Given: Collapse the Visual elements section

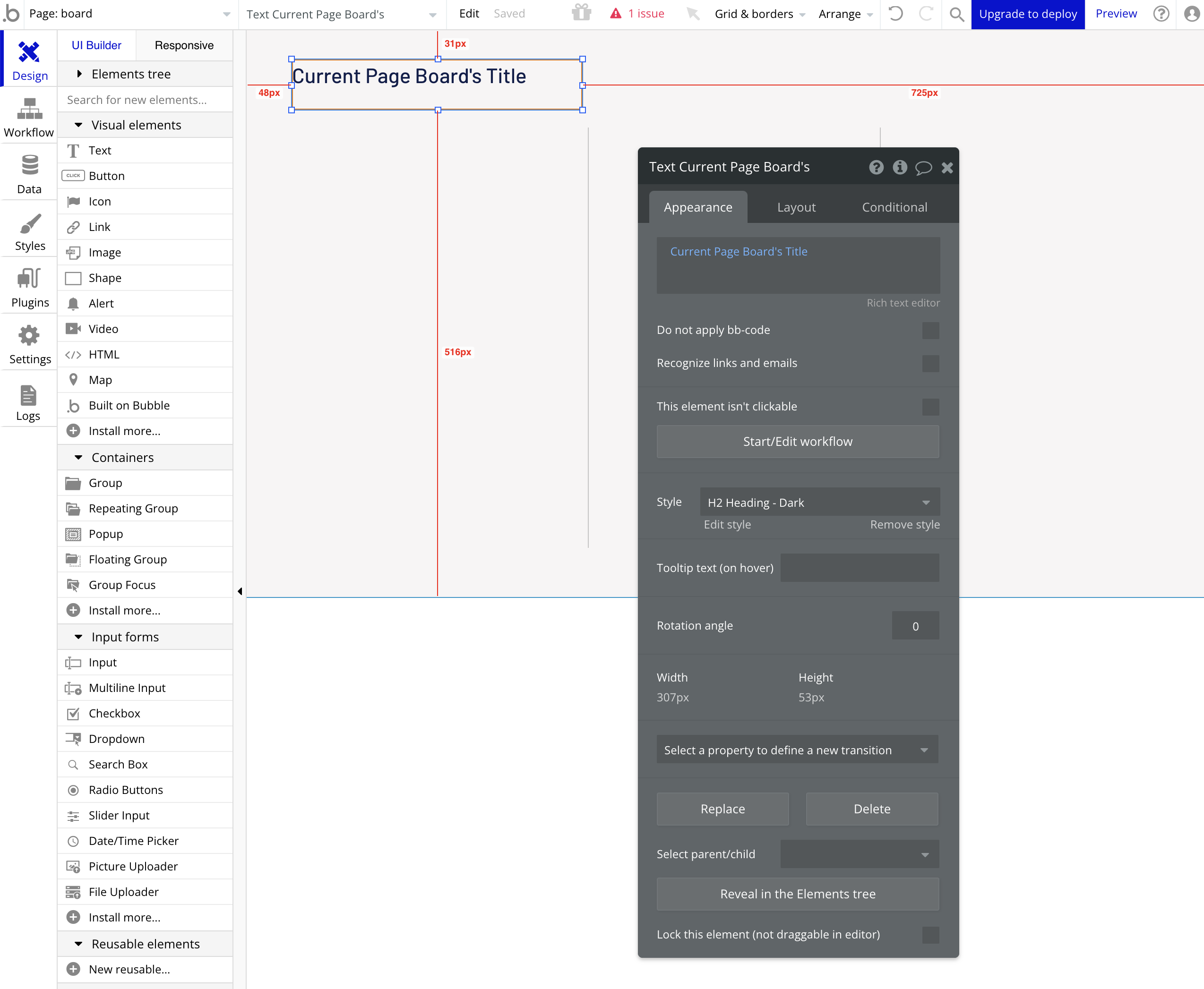Looking at the screenshot, I should pyautogui.click(x=79, y=125).
